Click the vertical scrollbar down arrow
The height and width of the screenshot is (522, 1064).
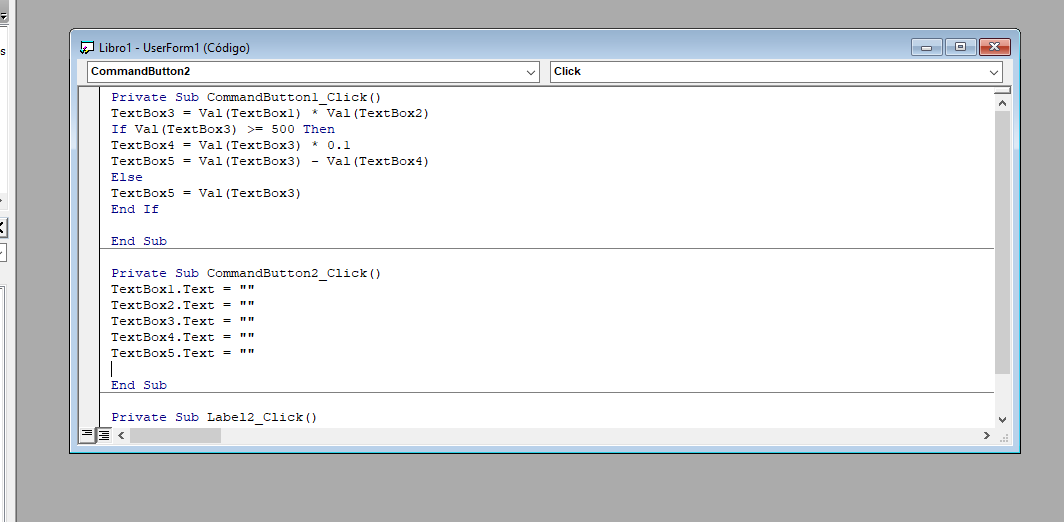coord(1002,420)
